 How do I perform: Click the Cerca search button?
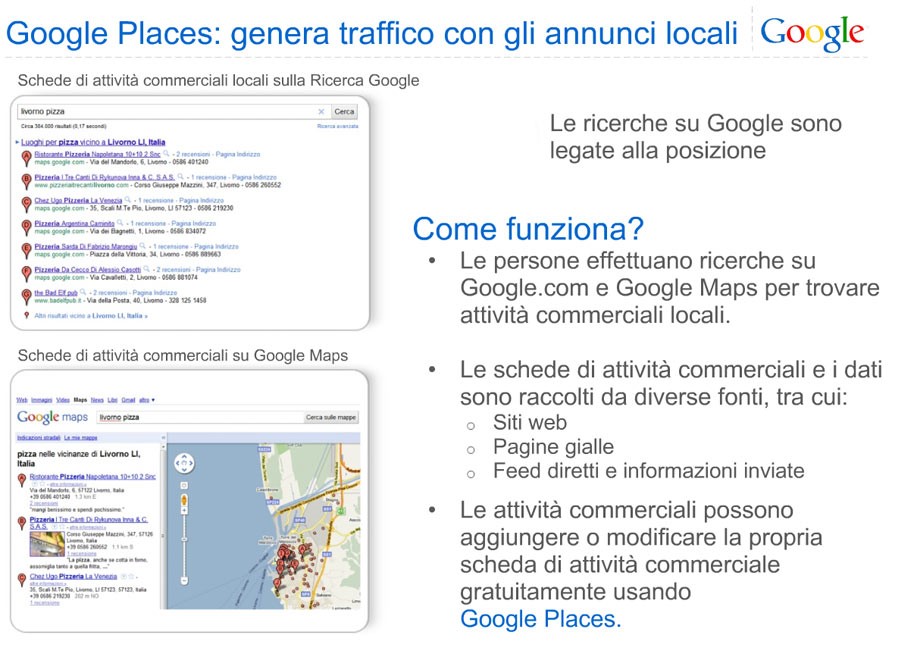point(344,111)
